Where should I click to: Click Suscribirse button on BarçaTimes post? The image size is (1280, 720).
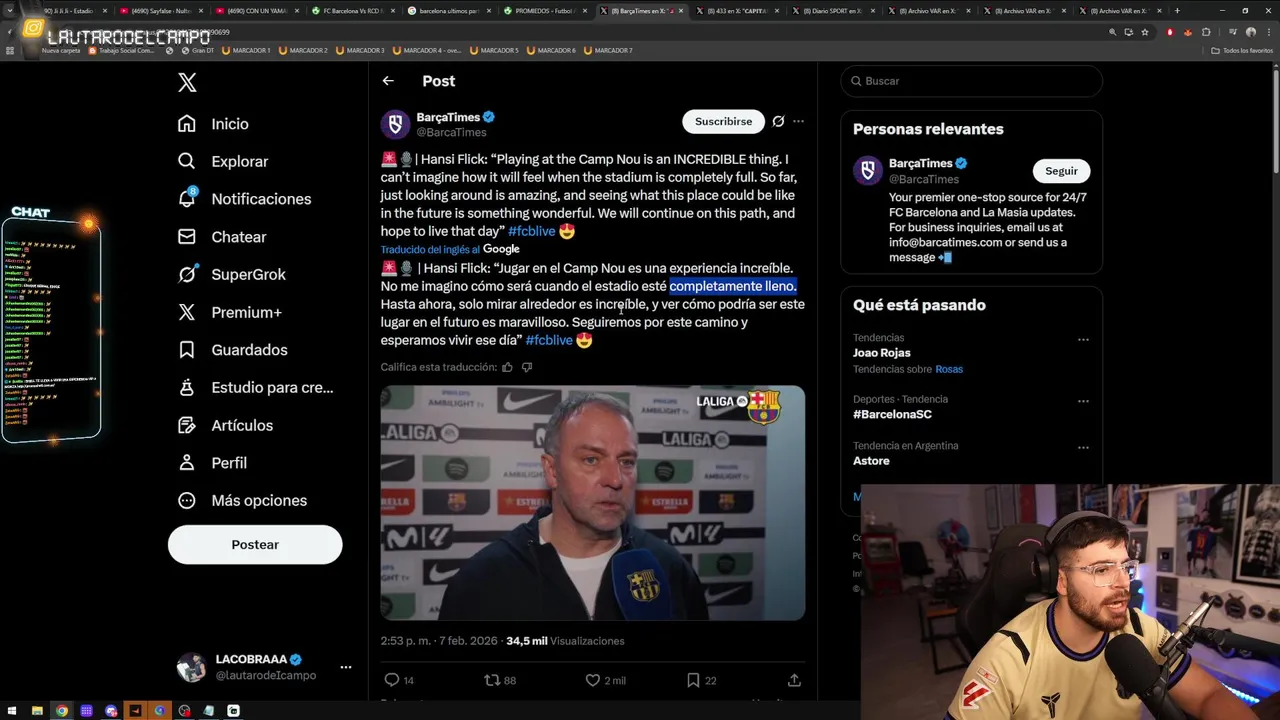click(723, 121)
